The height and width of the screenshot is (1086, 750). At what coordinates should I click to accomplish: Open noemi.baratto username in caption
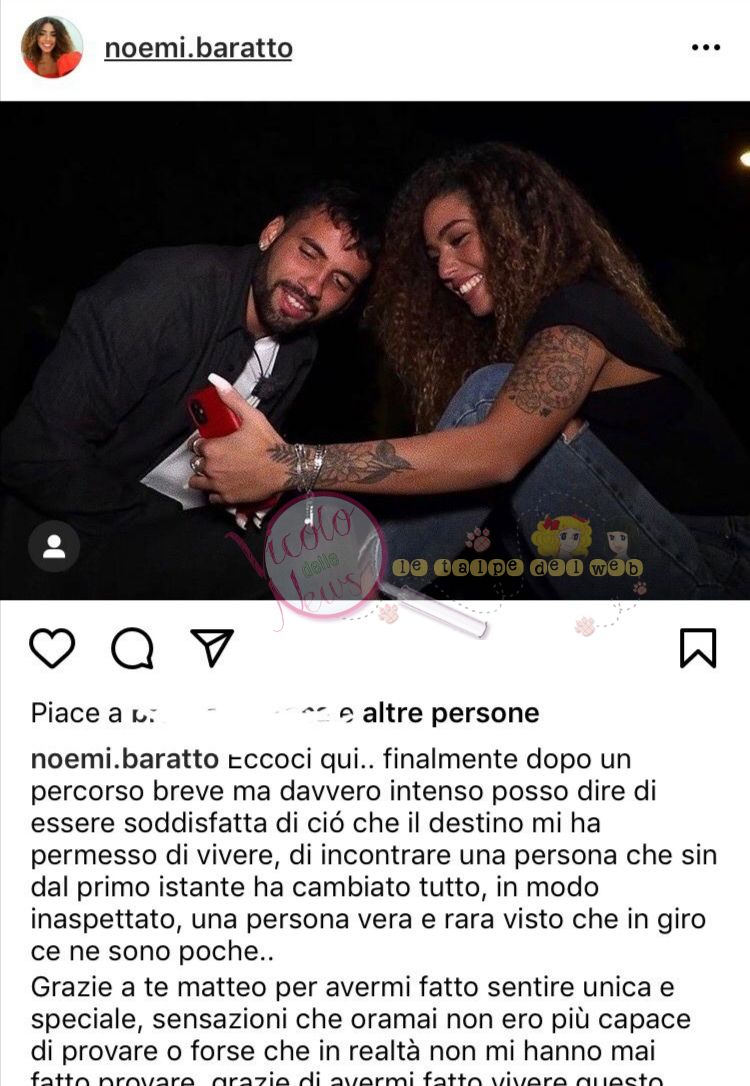coord(125,759)
